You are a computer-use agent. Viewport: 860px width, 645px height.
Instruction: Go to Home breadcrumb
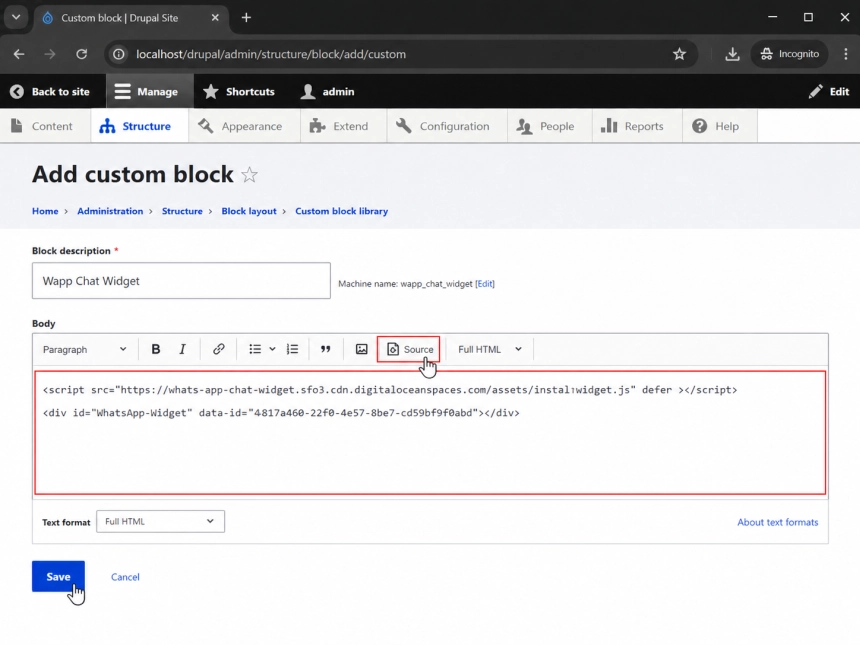pyautogui.click(x=45, y=211)
